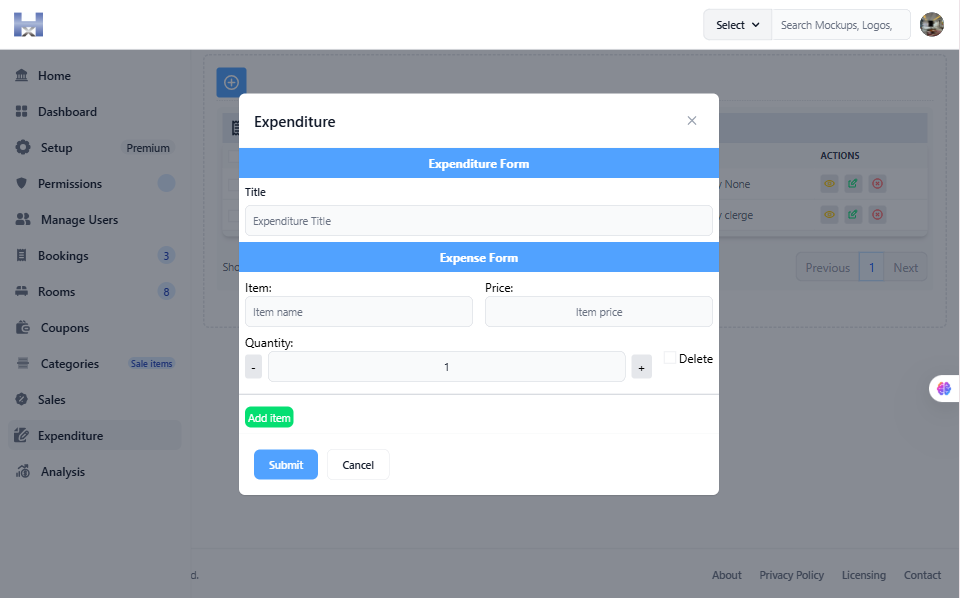Click the red delete icon on the clerge row
The height and width of the screenshot is (598, 960).
(x=877, y=214)
